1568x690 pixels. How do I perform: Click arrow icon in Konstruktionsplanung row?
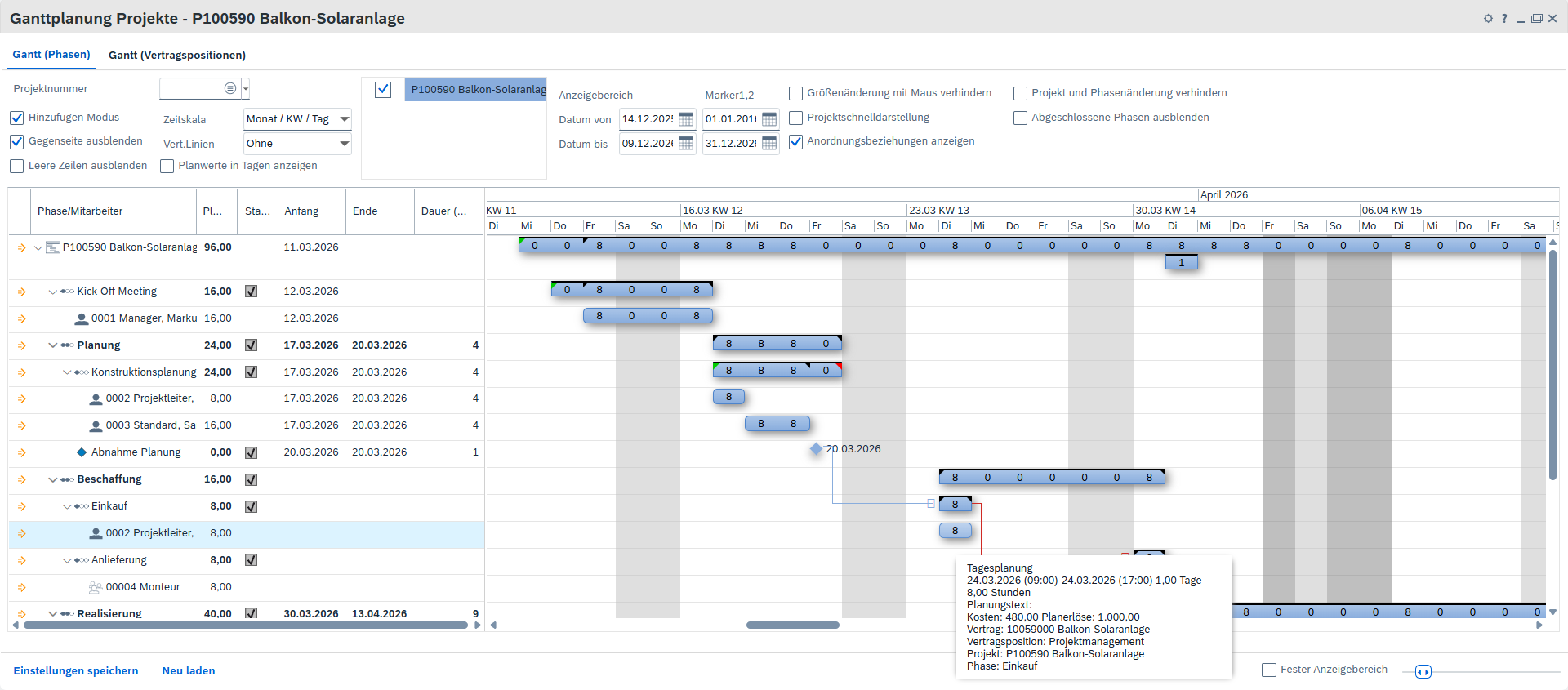coord(22,372)
